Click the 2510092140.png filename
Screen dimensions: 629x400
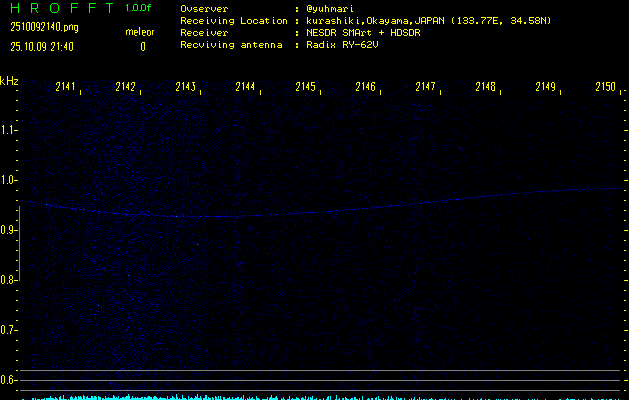(x=44, y=28)
